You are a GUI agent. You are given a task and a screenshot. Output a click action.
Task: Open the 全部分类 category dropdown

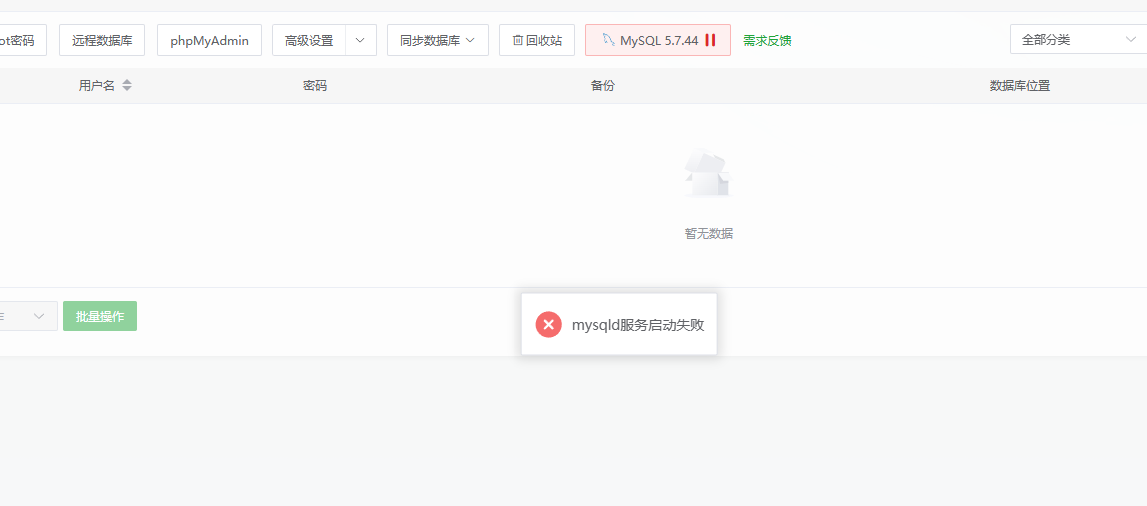(x=1078, y=39)
